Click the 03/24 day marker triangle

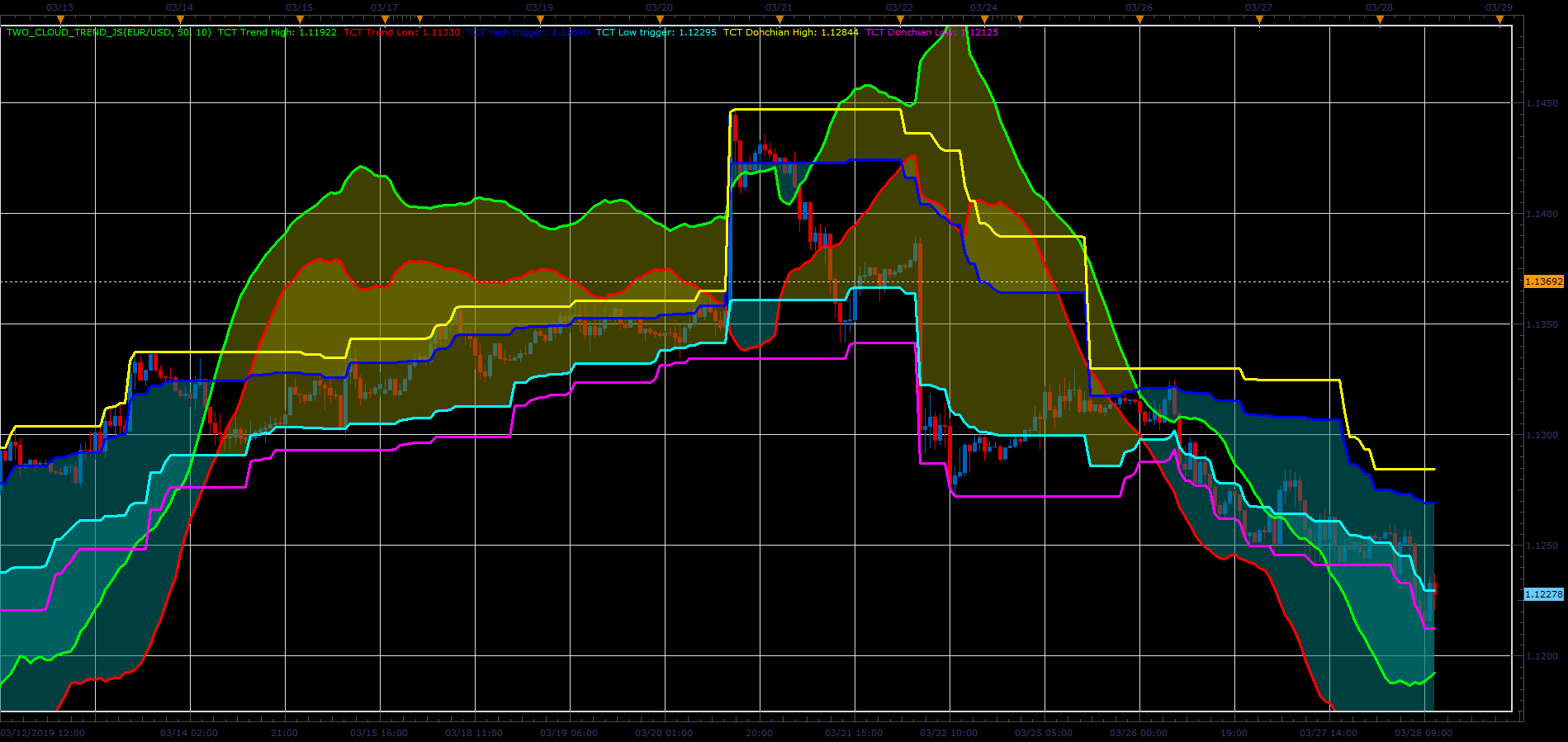tap(984, 20)
